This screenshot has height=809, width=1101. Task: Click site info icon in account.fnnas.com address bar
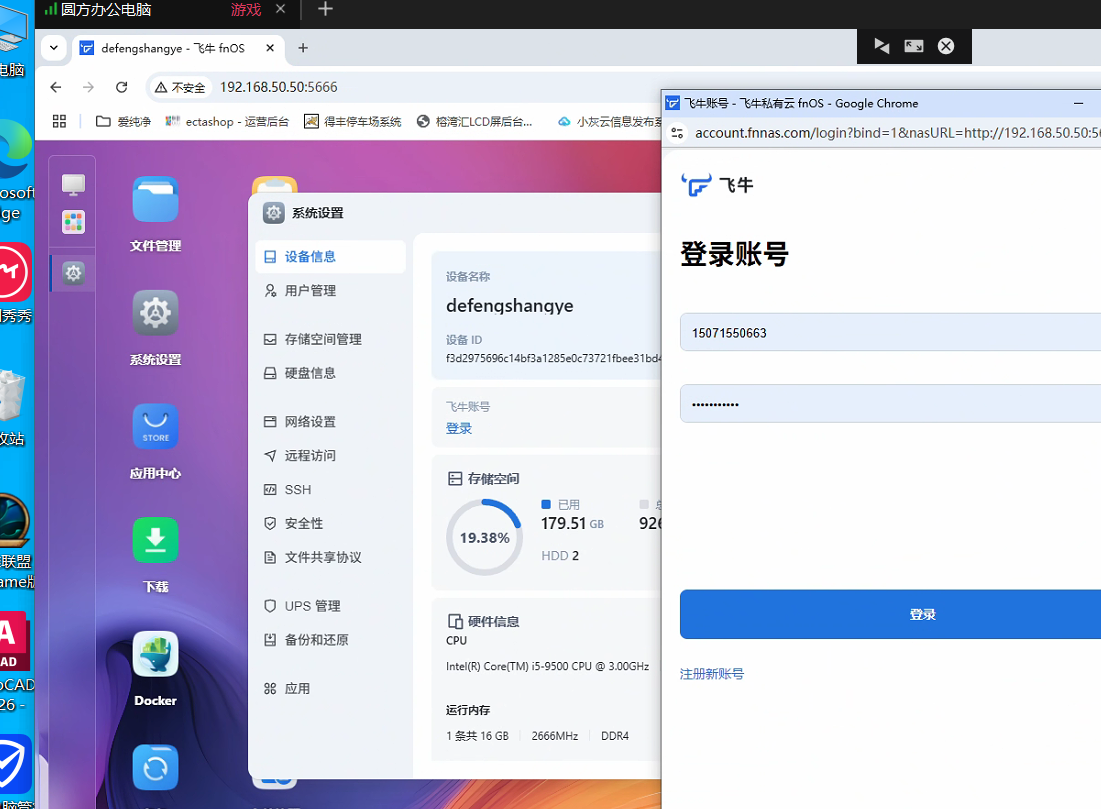[x=677, y=133]
